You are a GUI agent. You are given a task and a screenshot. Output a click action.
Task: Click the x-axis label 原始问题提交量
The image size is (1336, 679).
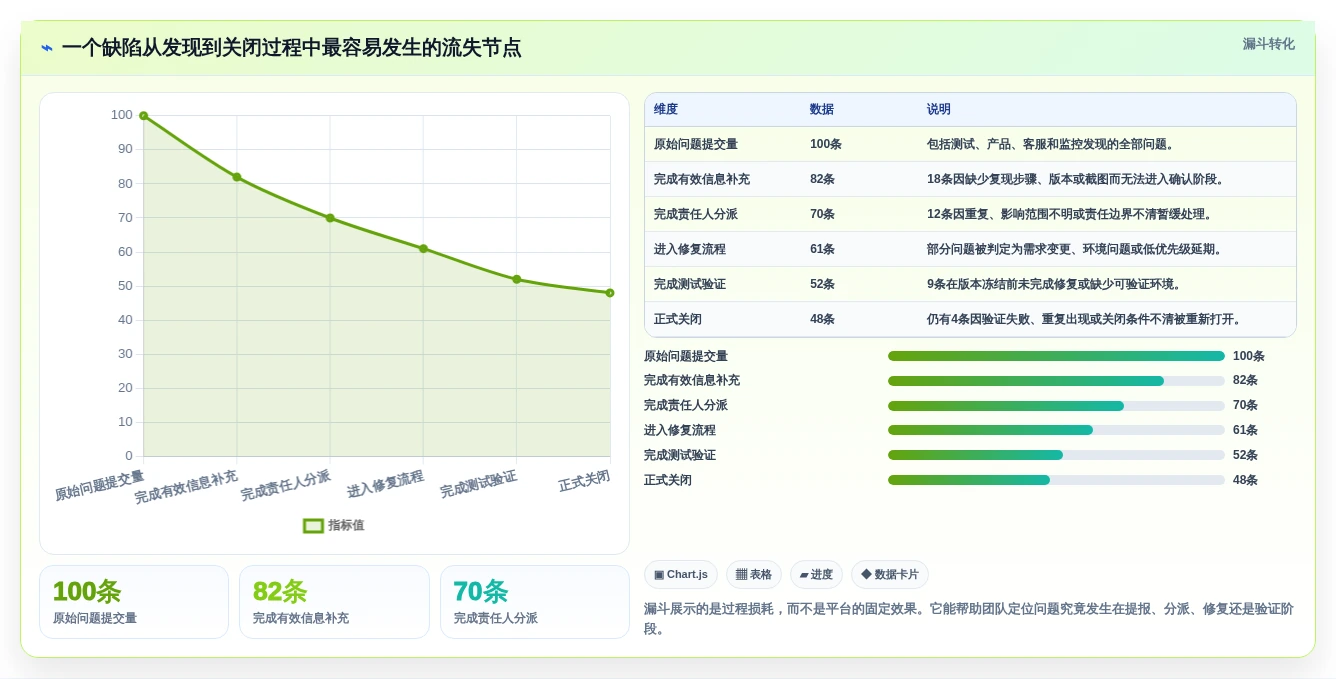click(100, 485)
